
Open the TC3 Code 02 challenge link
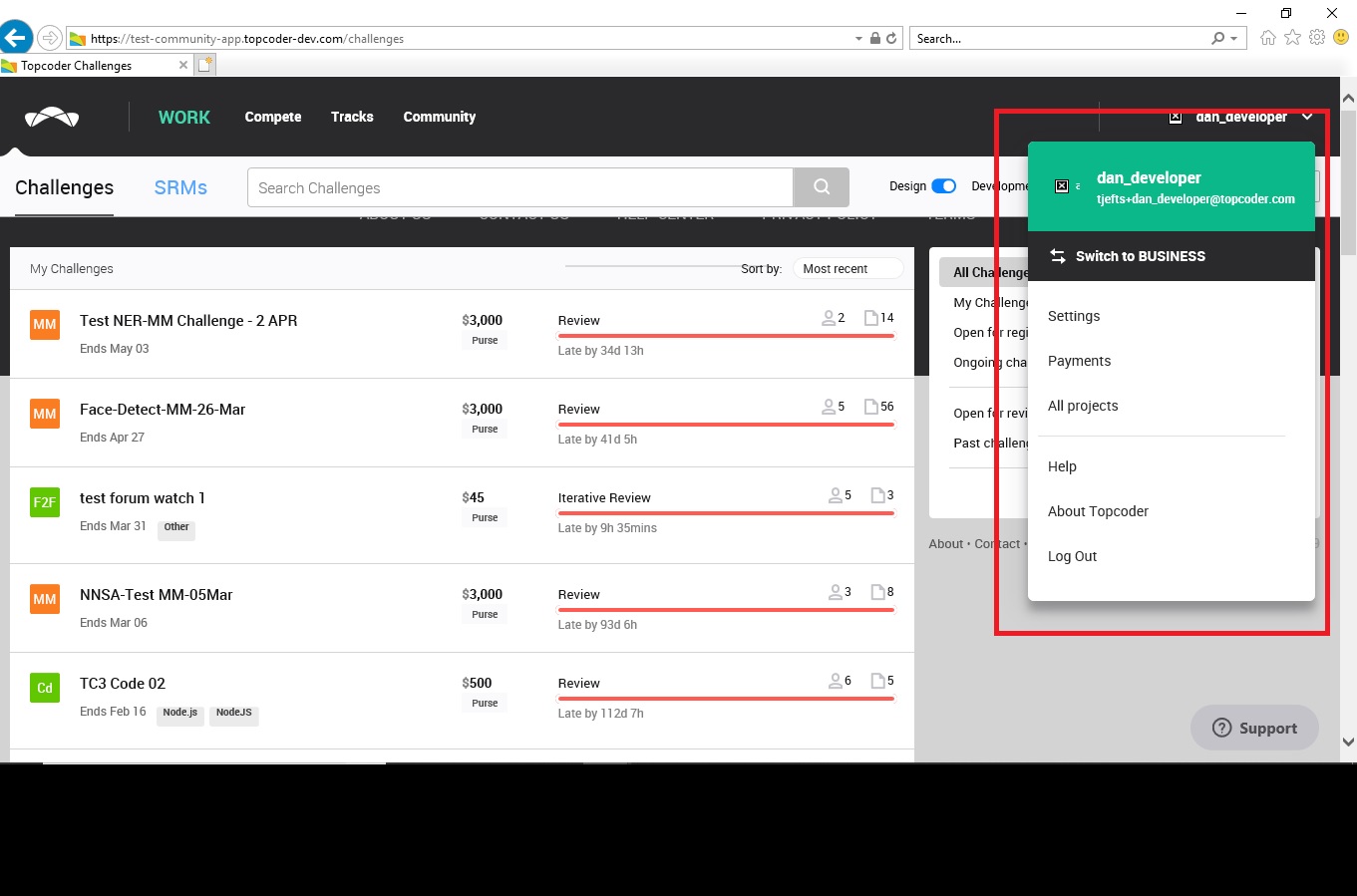(123, 684)
